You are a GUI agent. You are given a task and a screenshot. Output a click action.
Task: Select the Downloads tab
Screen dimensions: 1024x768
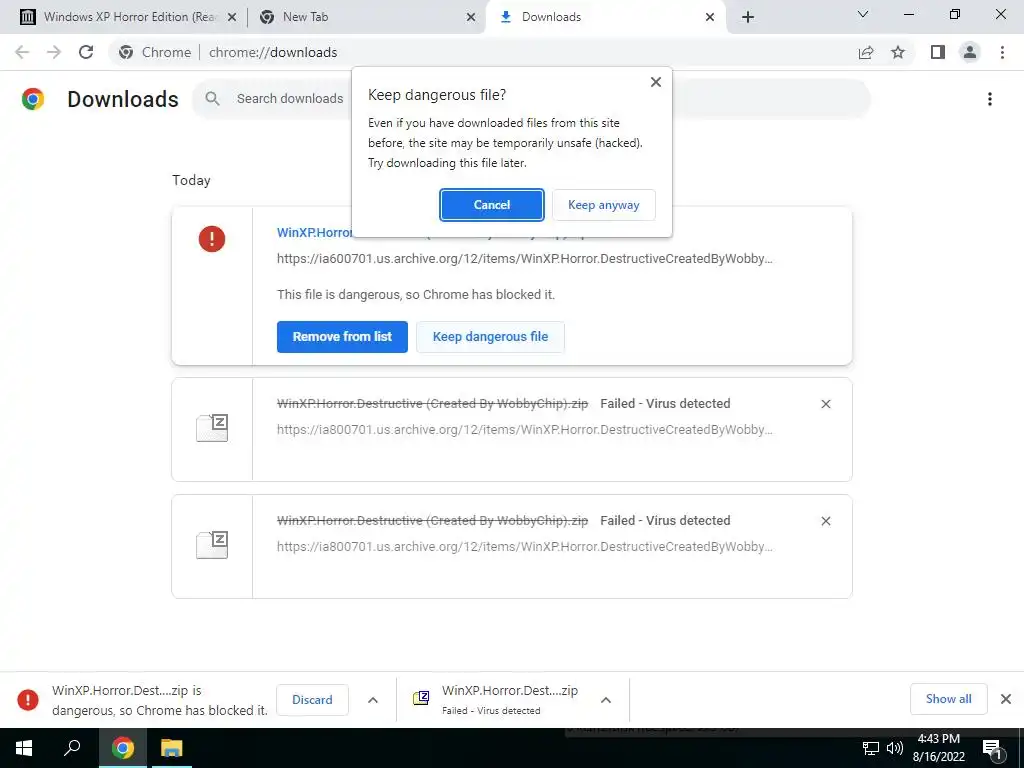click(604, 17)
